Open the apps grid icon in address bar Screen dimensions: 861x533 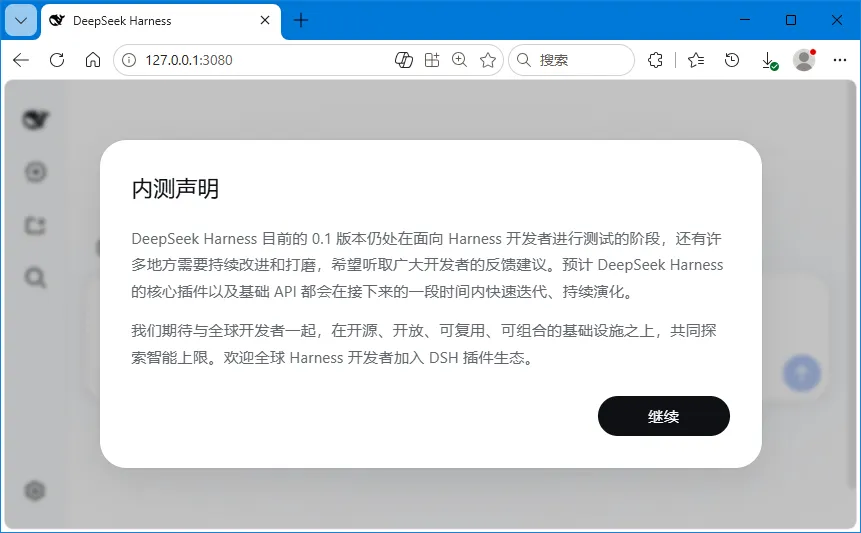(432, 60)
